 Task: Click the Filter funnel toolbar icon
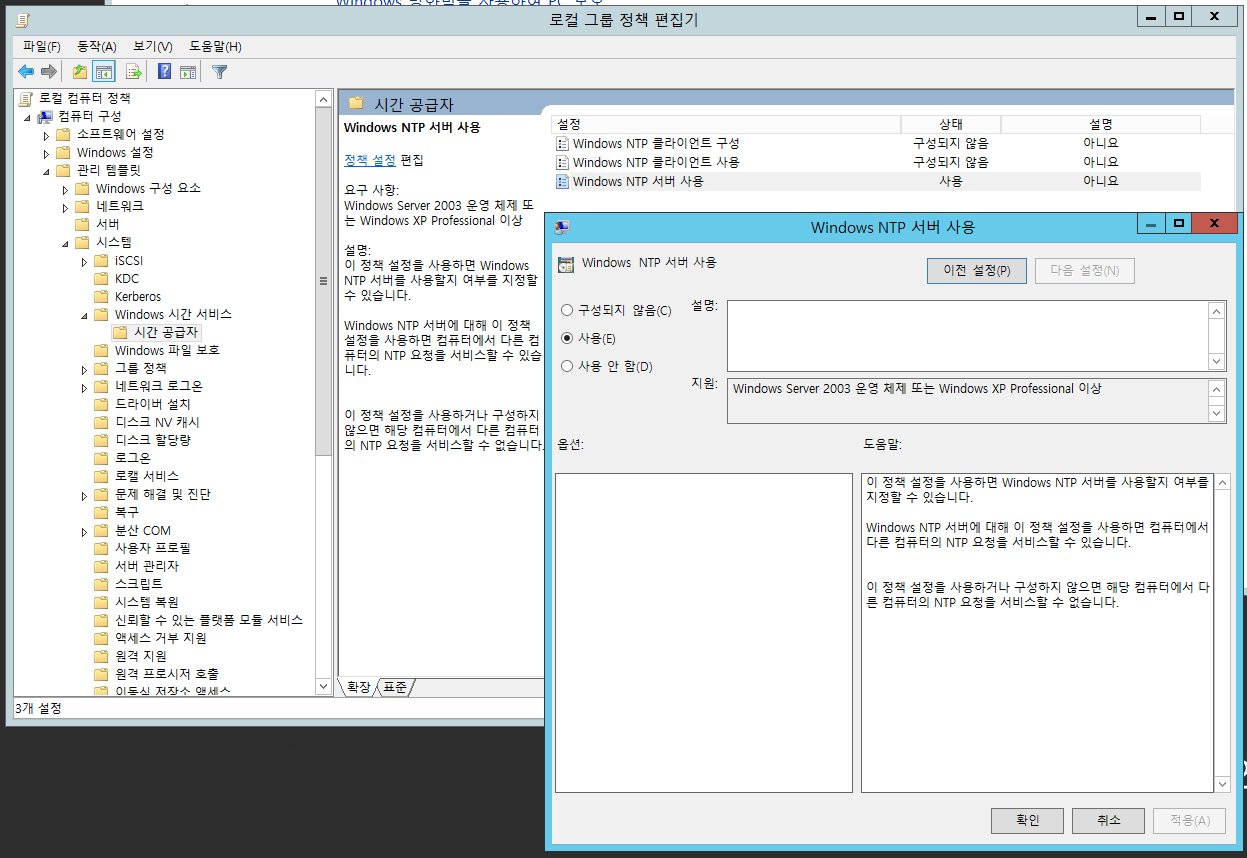coord(220,71)
